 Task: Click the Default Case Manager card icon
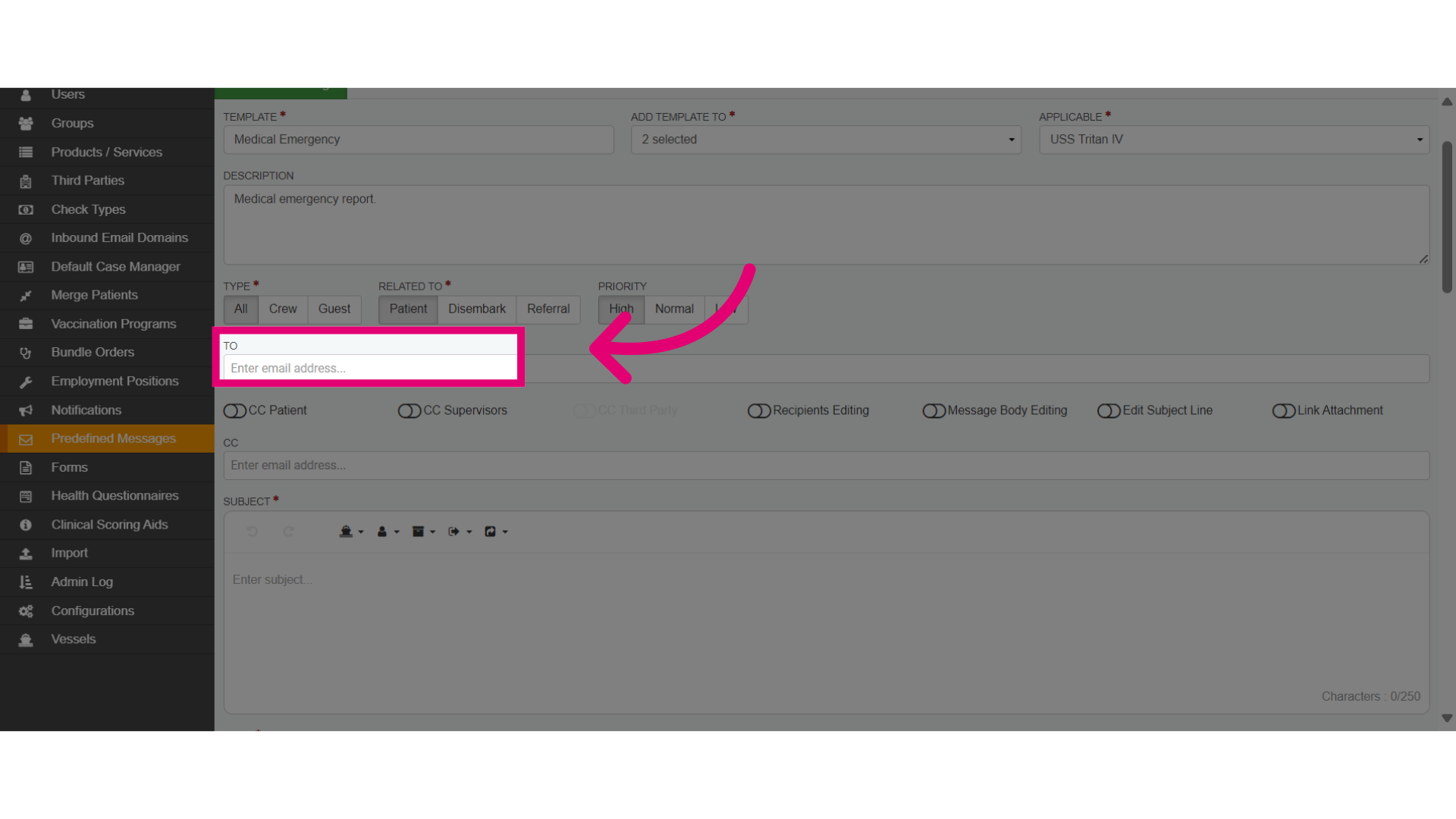click(x=26, y=267)
